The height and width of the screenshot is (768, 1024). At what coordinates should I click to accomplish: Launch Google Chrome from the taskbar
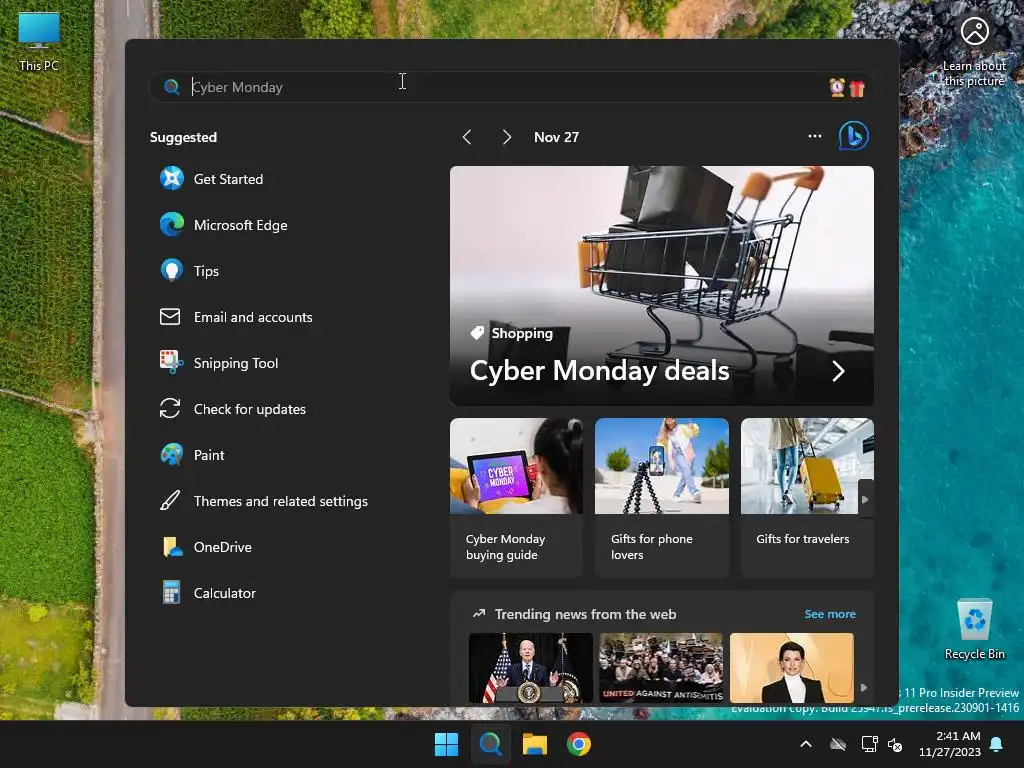coord(579,744)
